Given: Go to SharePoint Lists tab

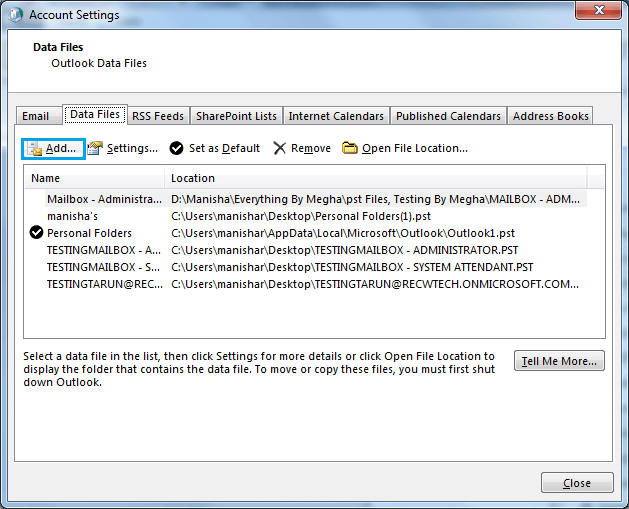Looking at the screenshot, I should (x=236, y=116).
